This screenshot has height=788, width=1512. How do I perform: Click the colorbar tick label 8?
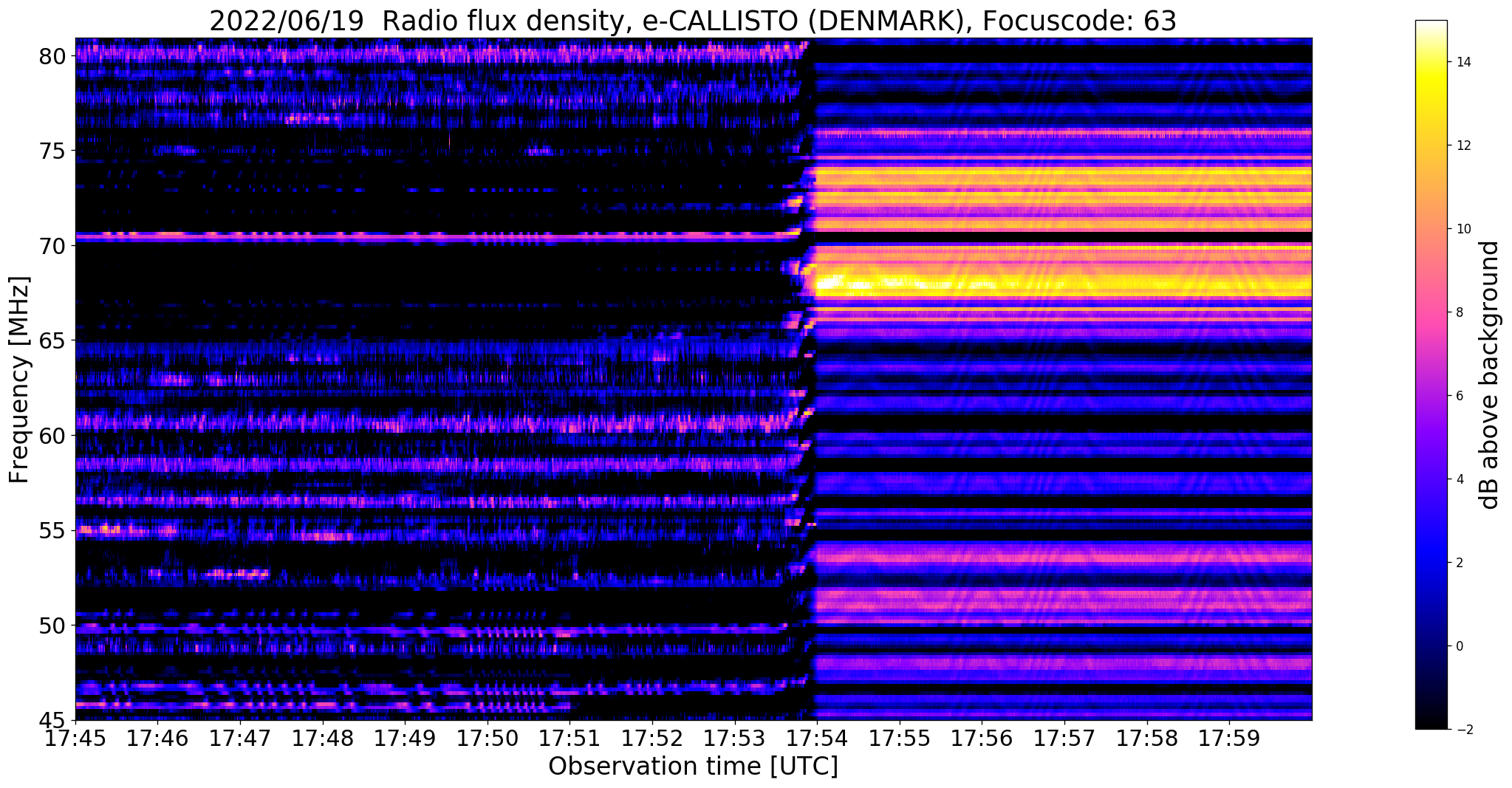pyautogui.click(x=1458, y=313)
